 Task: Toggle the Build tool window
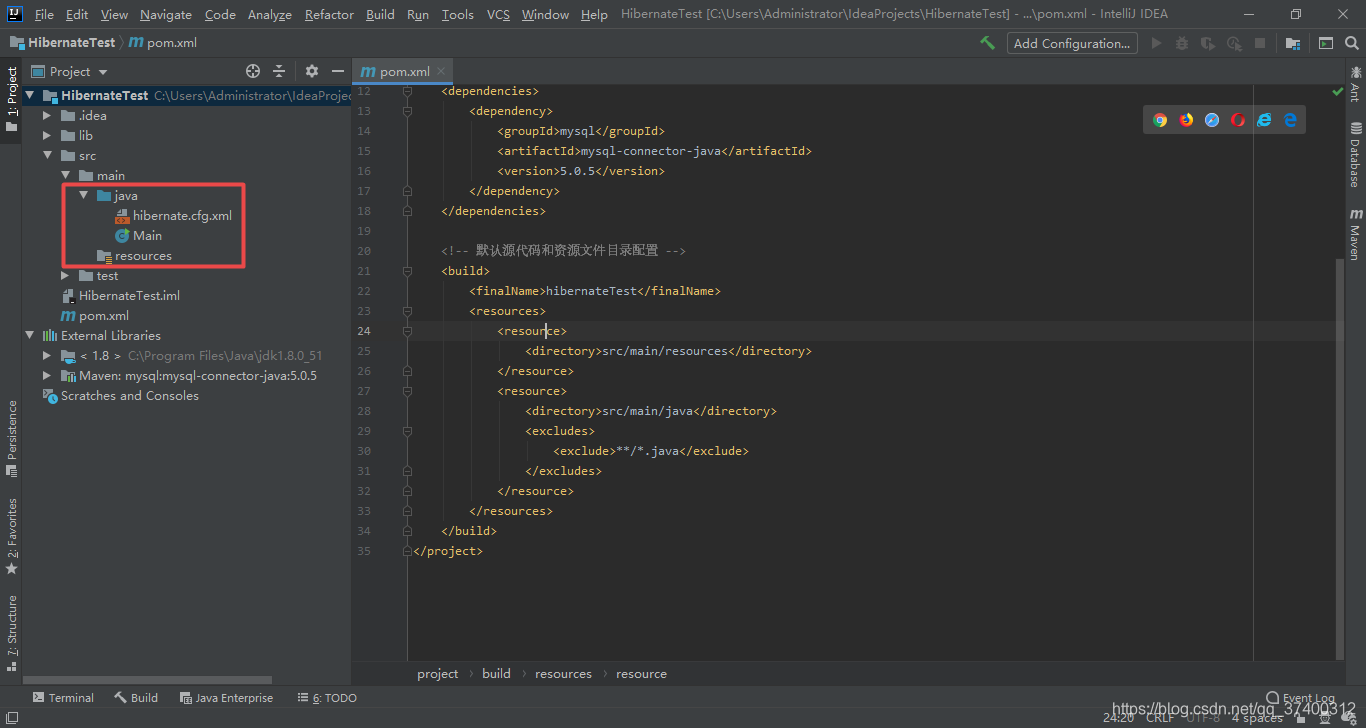click(x=136, y=698)
